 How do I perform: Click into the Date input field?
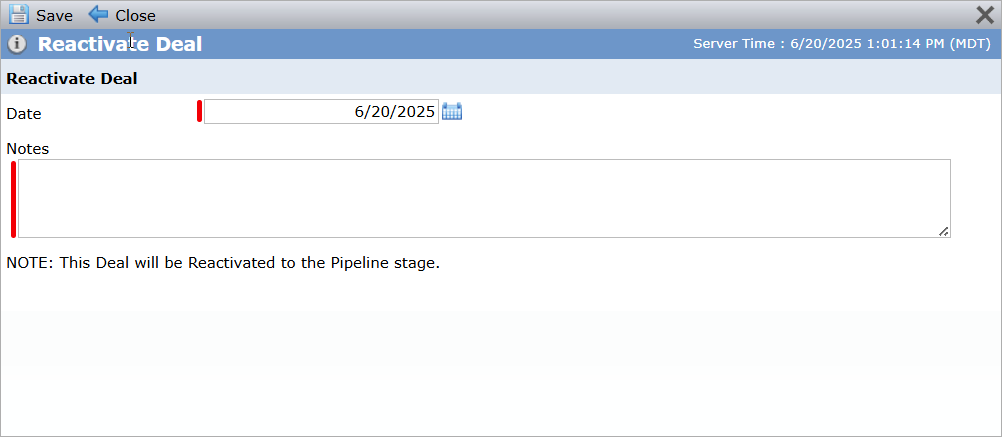click(x=321, y=111)
